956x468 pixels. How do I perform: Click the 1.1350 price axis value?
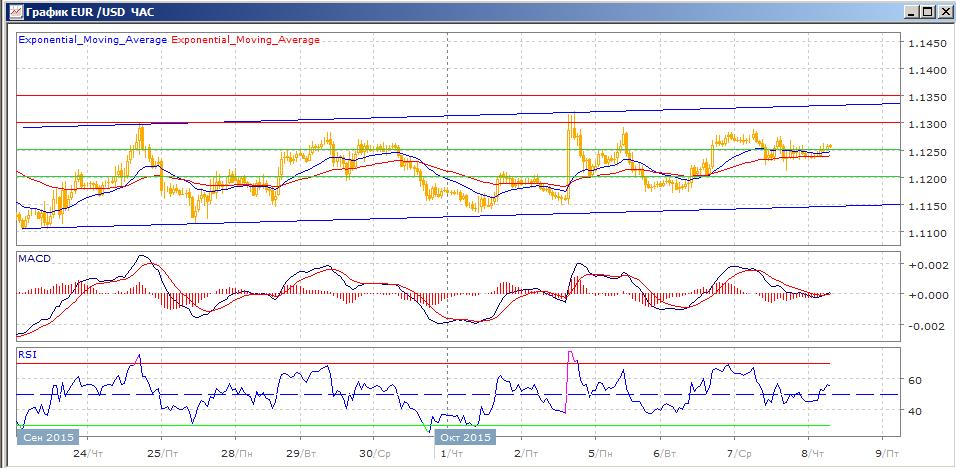(926, 98)
